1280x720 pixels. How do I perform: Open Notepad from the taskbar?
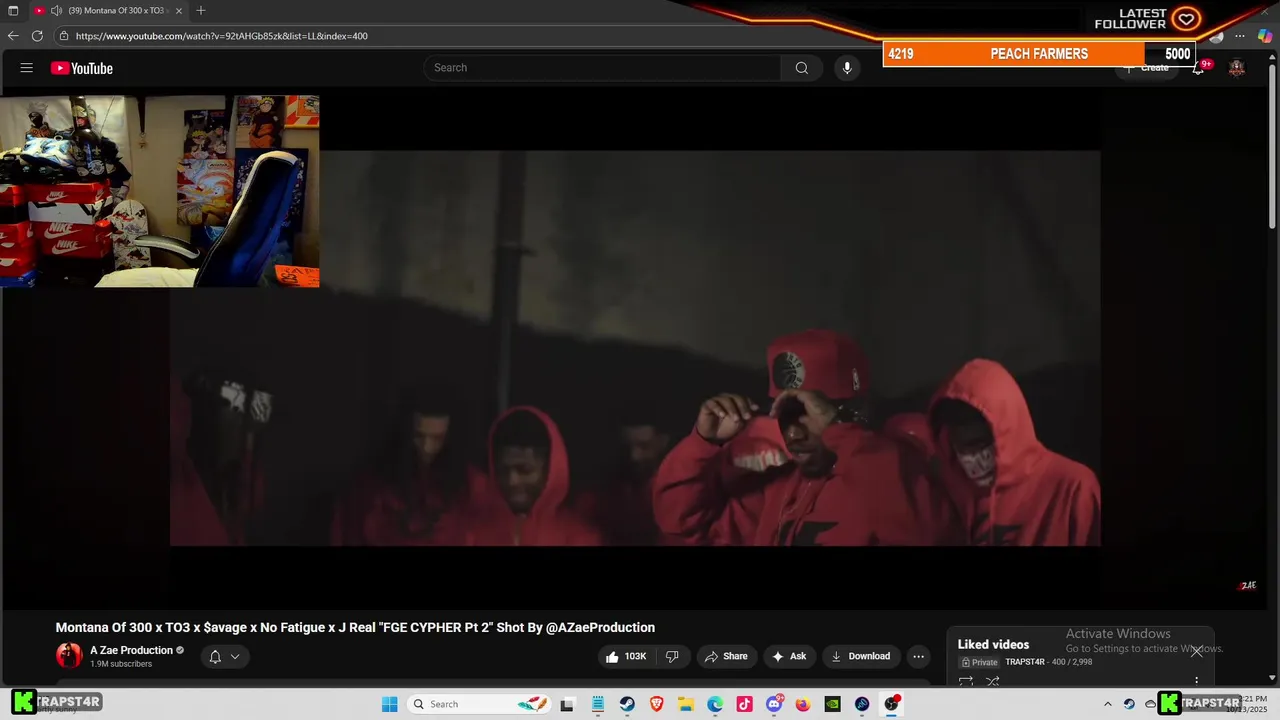(x=598, y=704)
